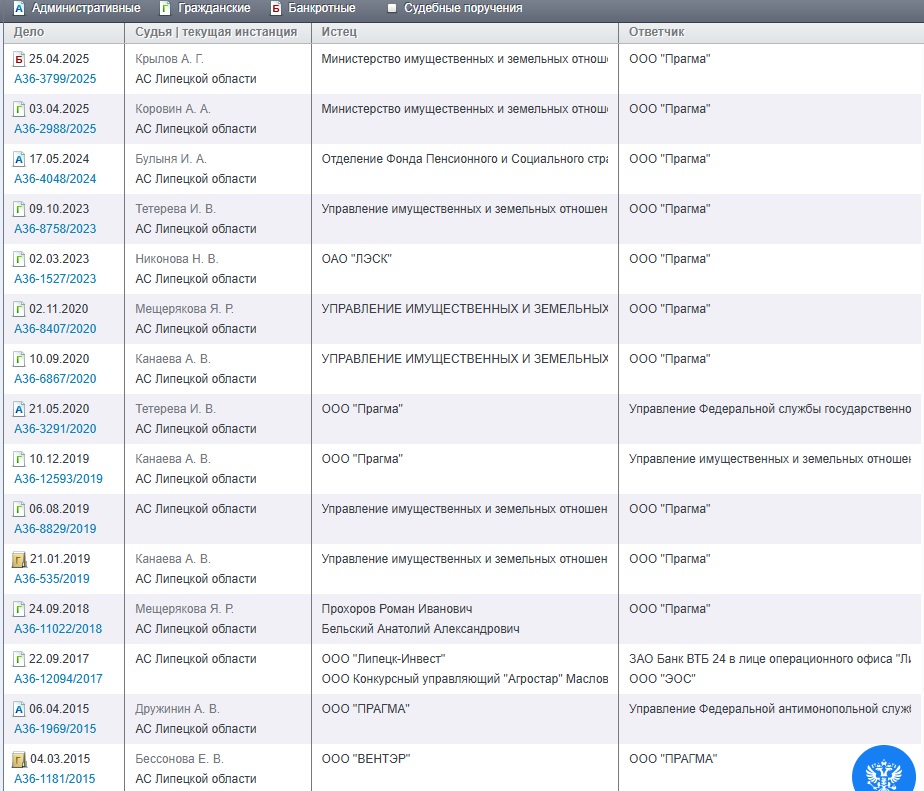Open case link А36-8758/2023
Image resolution: width=924 pixels, height=791 pixels.
click(x=55, y=229)
